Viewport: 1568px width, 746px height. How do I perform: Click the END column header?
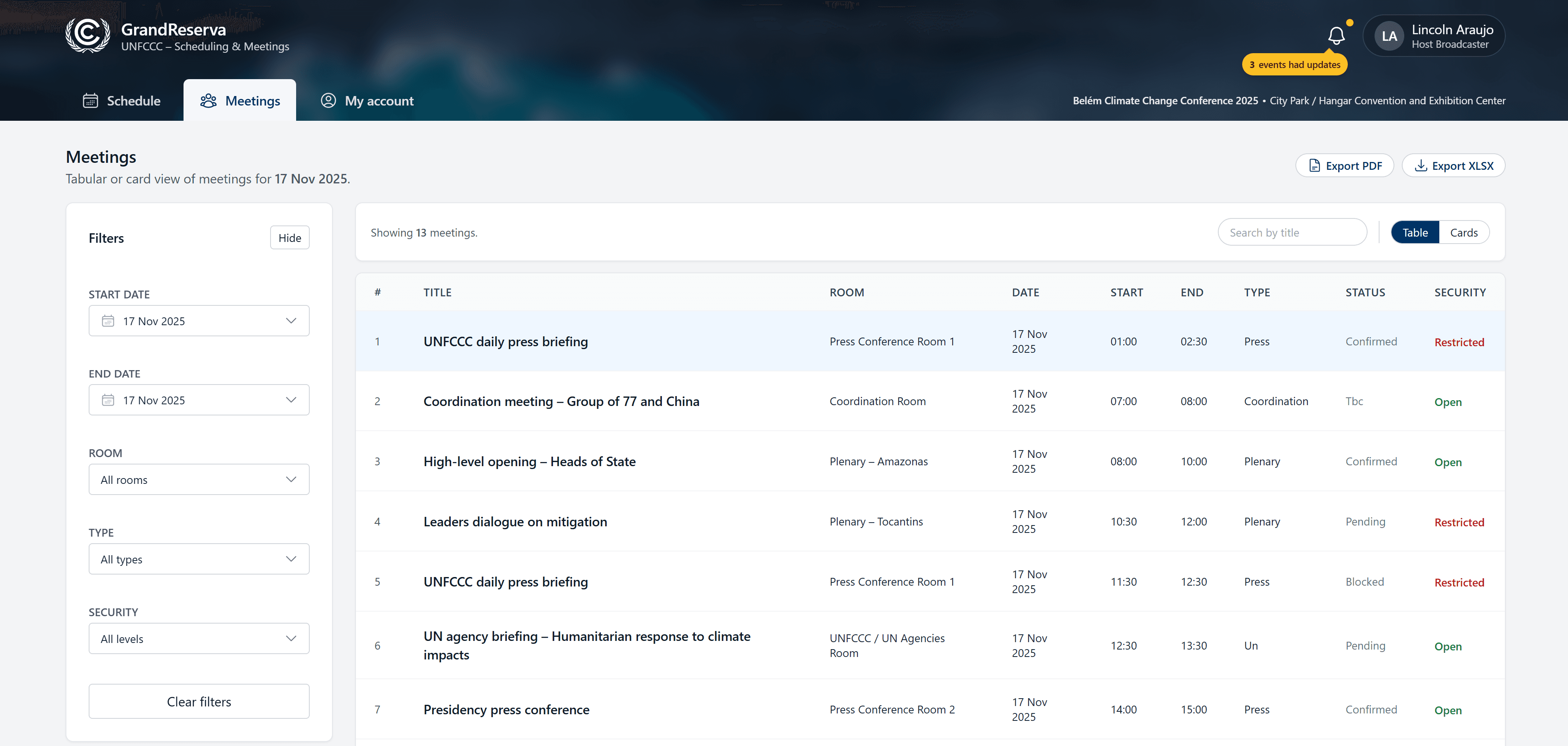tap(1192, 293)
